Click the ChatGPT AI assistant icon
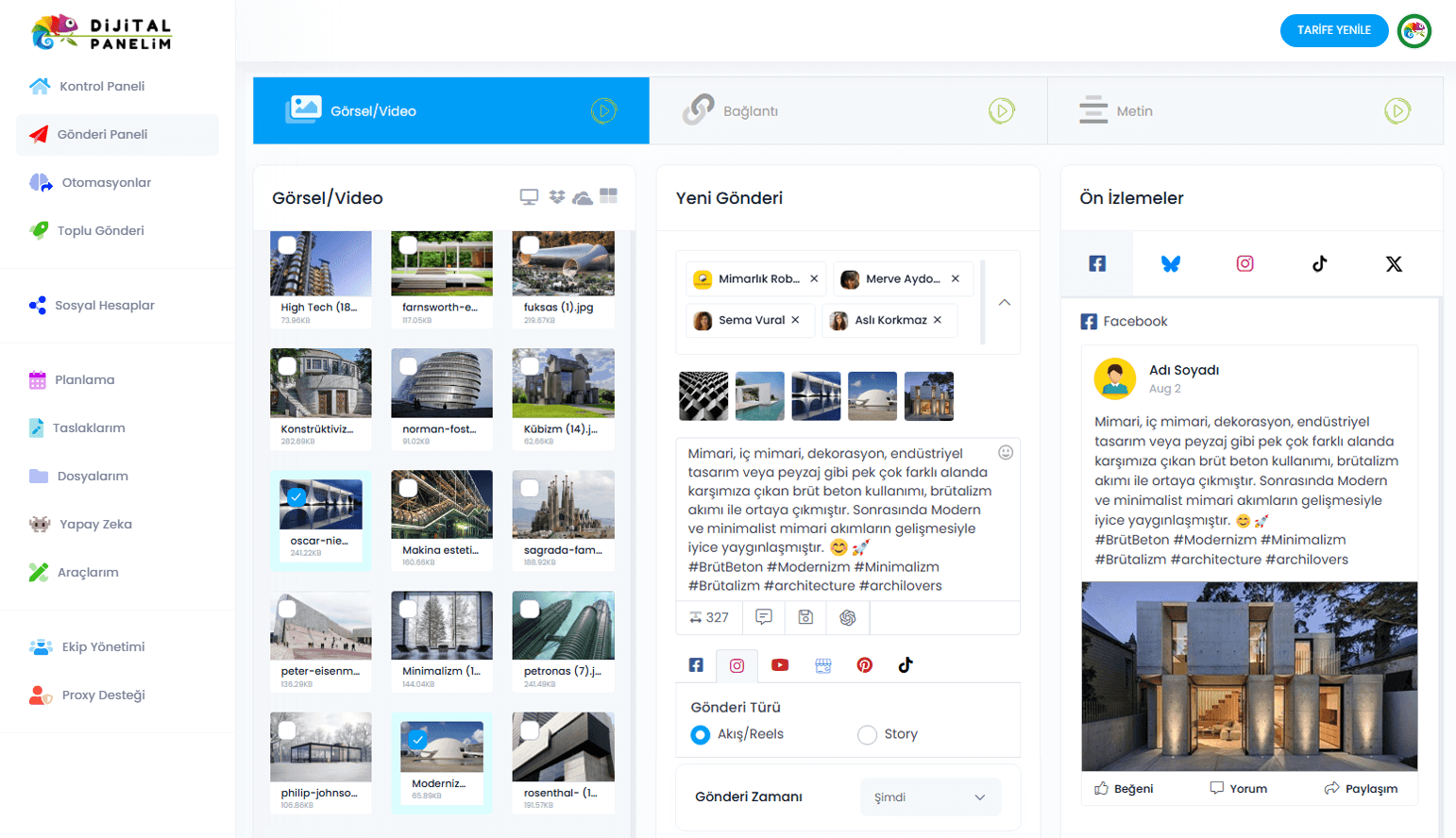 847,617
